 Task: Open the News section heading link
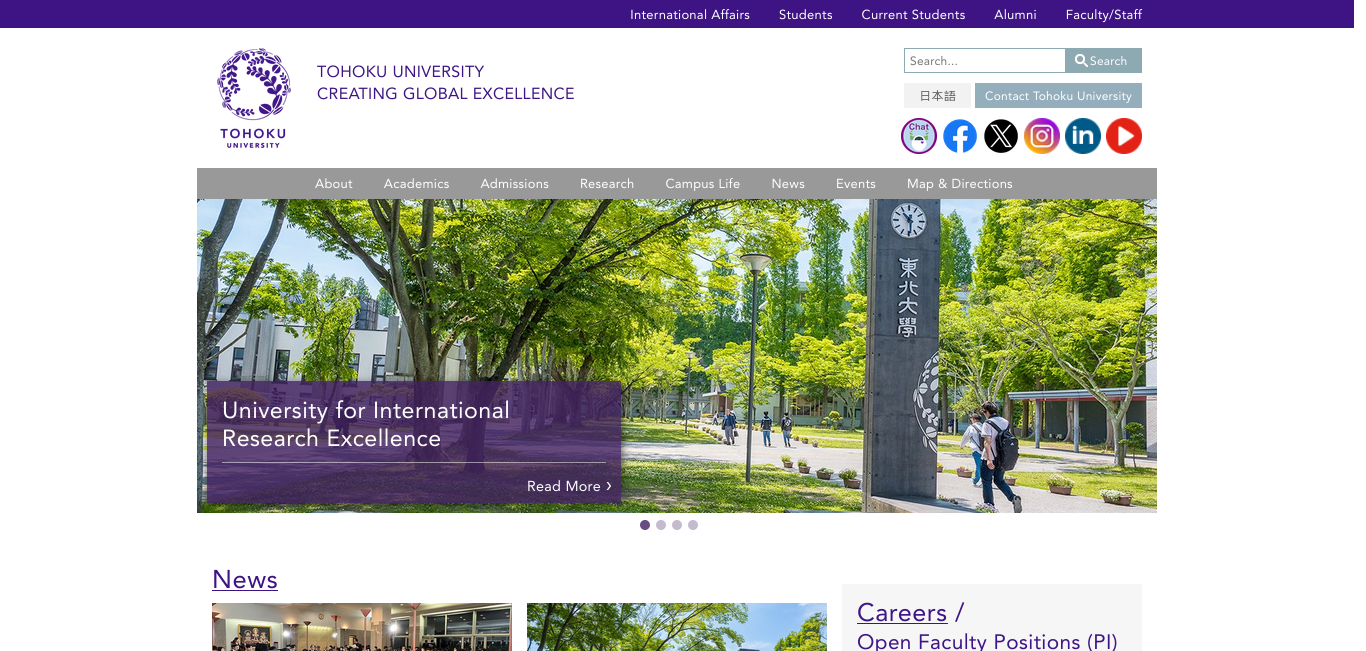click(245, 580)
